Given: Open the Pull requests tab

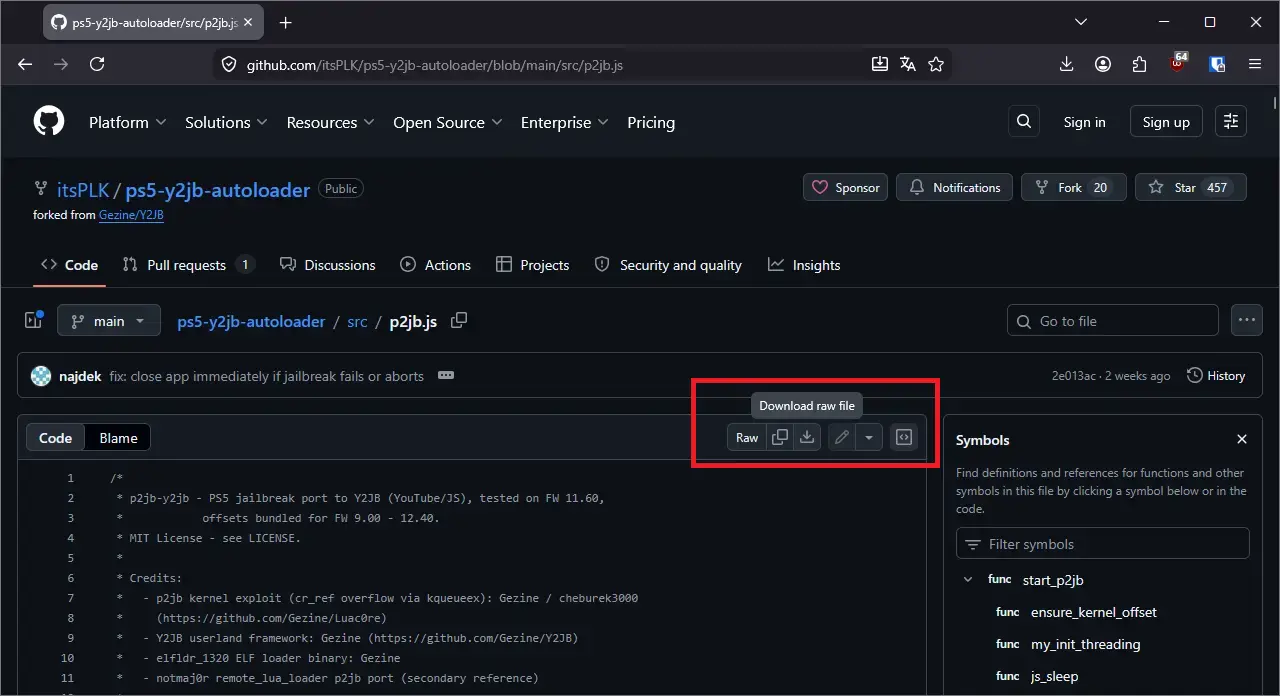Looking at the screenshot, I should tap(188, 265).
